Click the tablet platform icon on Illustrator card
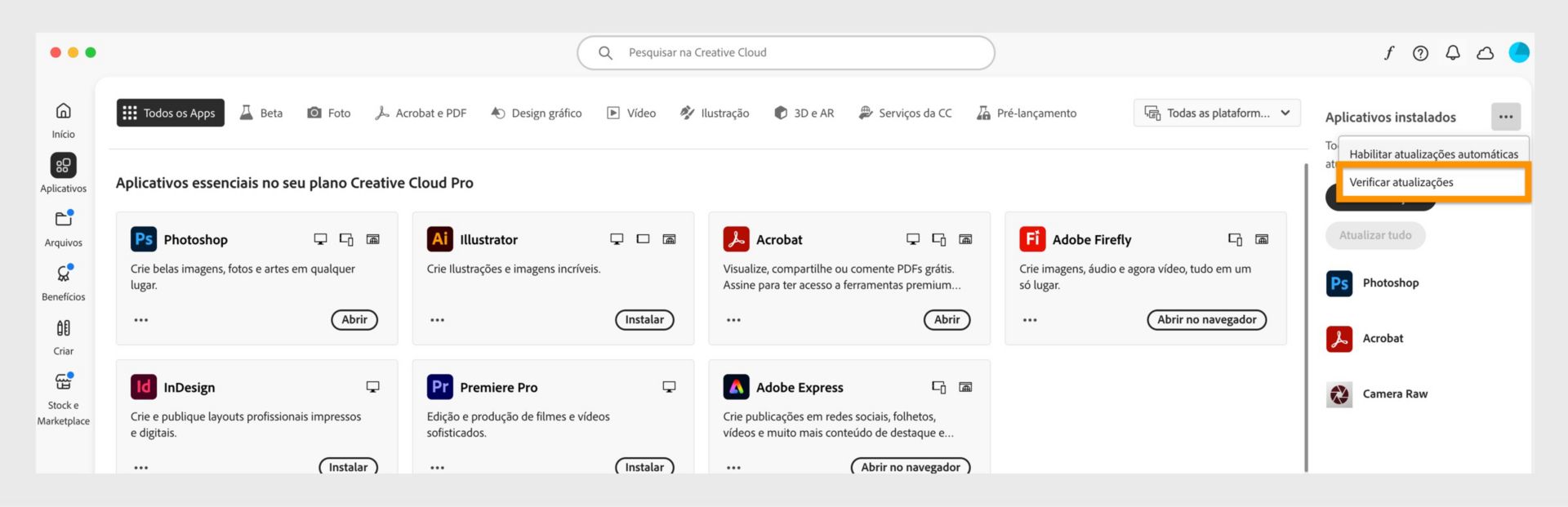Image resolution: width=1568 pixels, height=507 pixels. 643,239
